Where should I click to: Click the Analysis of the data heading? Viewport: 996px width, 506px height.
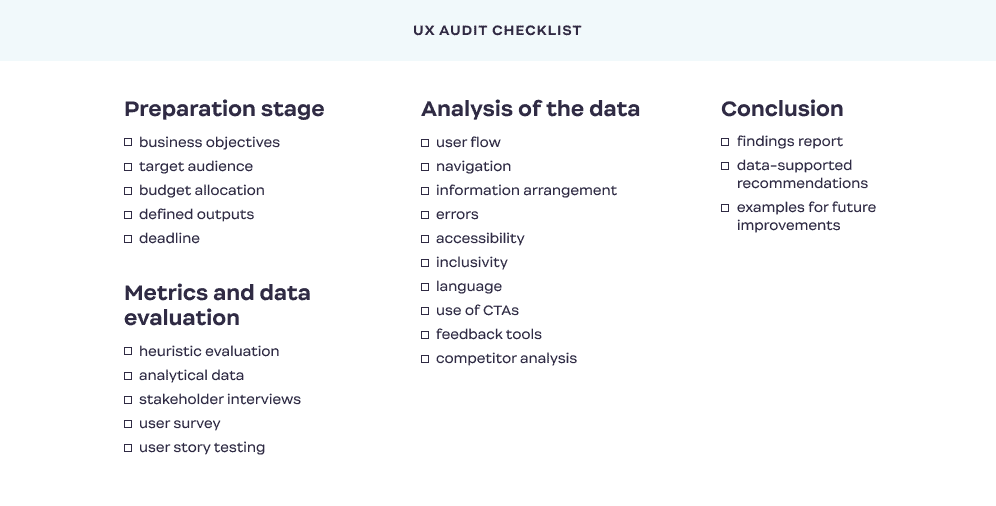point(530,109)
